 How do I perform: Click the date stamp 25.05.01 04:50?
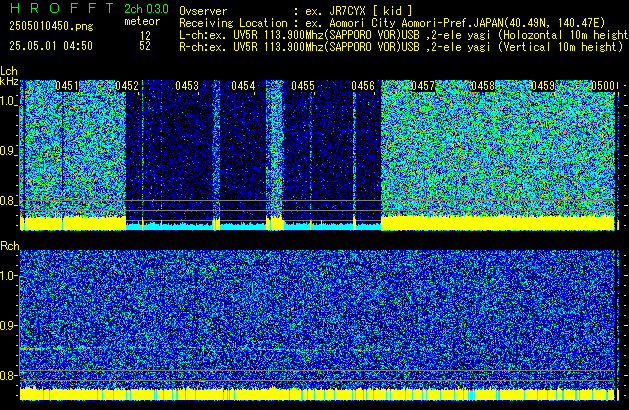51,46
